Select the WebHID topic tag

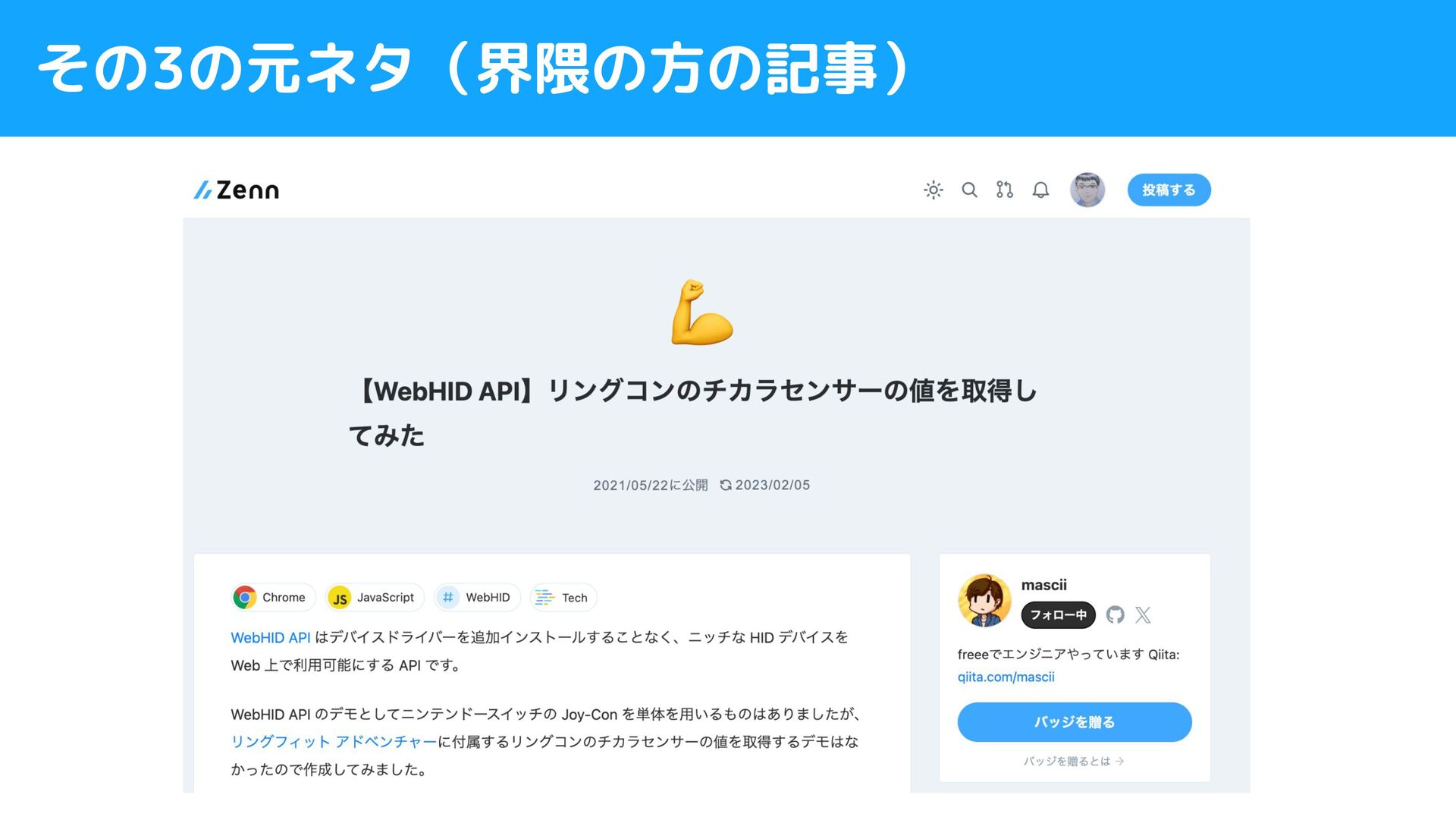pos(477,598)
